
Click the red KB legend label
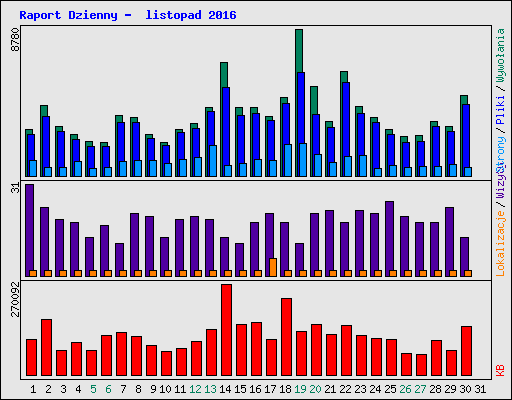pyautogui.click(x=500, y=370)
